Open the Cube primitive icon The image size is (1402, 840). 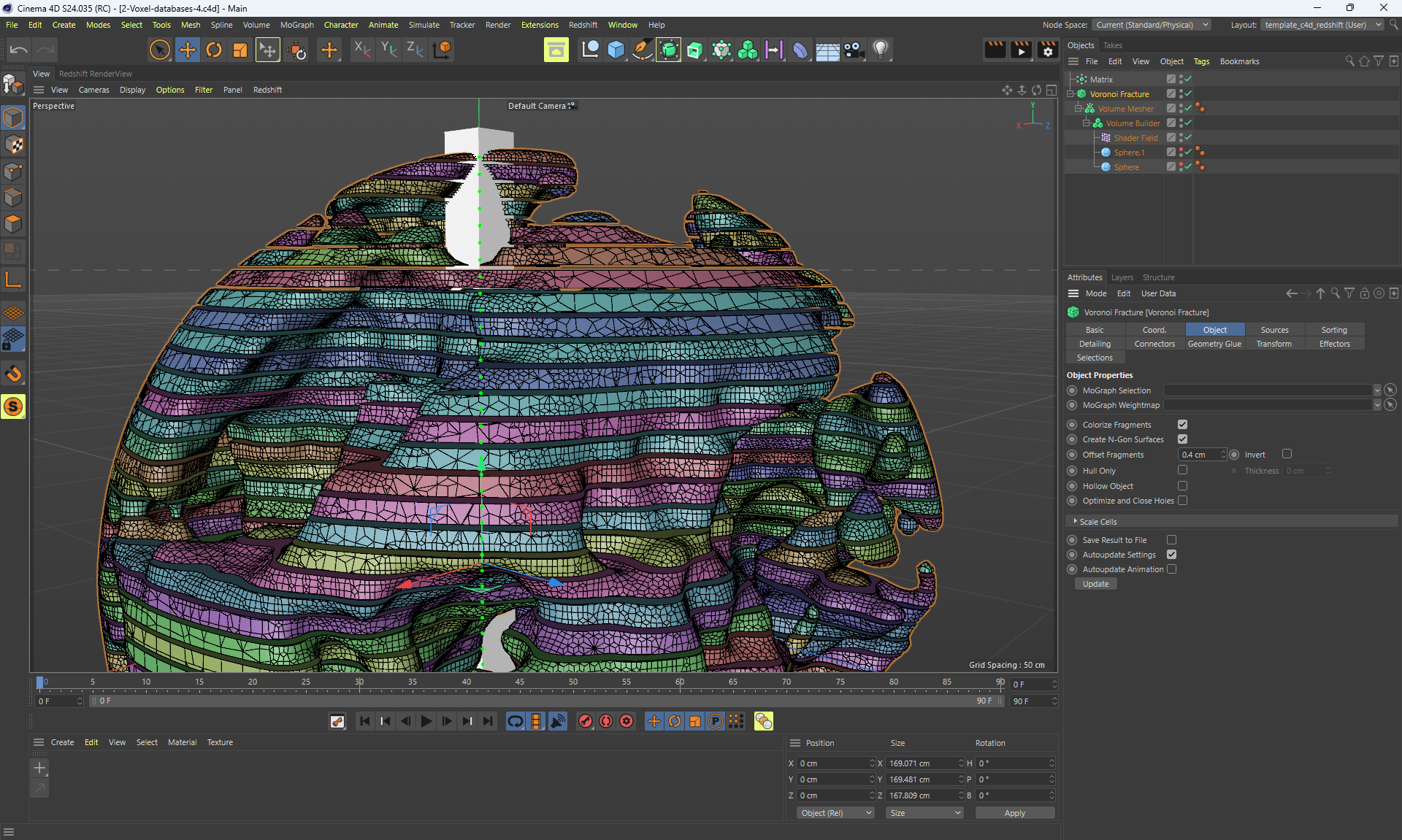pyautogui.click(x=616, y=50)
